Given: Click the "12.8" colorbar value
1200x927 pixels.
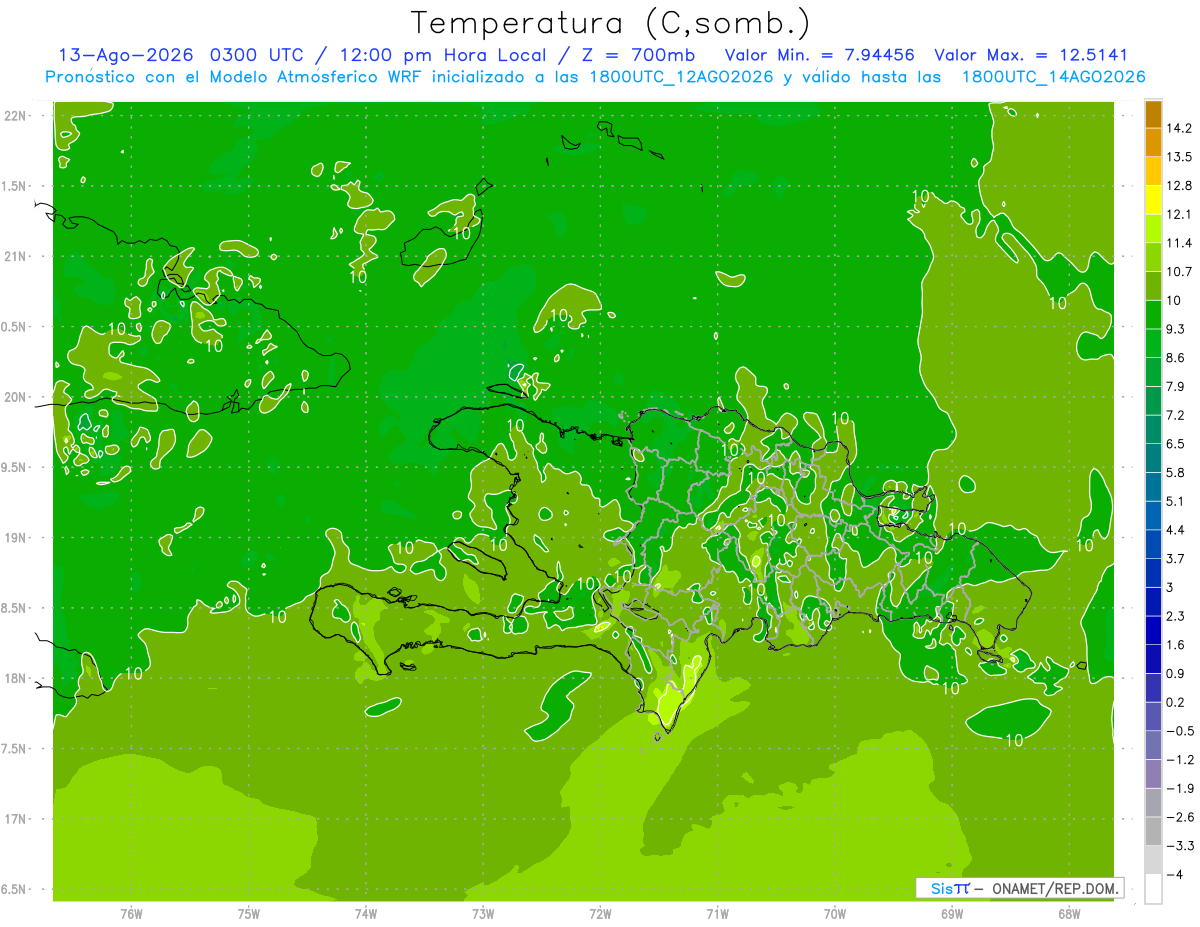Looking at the screenshot, I should (1179, 185).
